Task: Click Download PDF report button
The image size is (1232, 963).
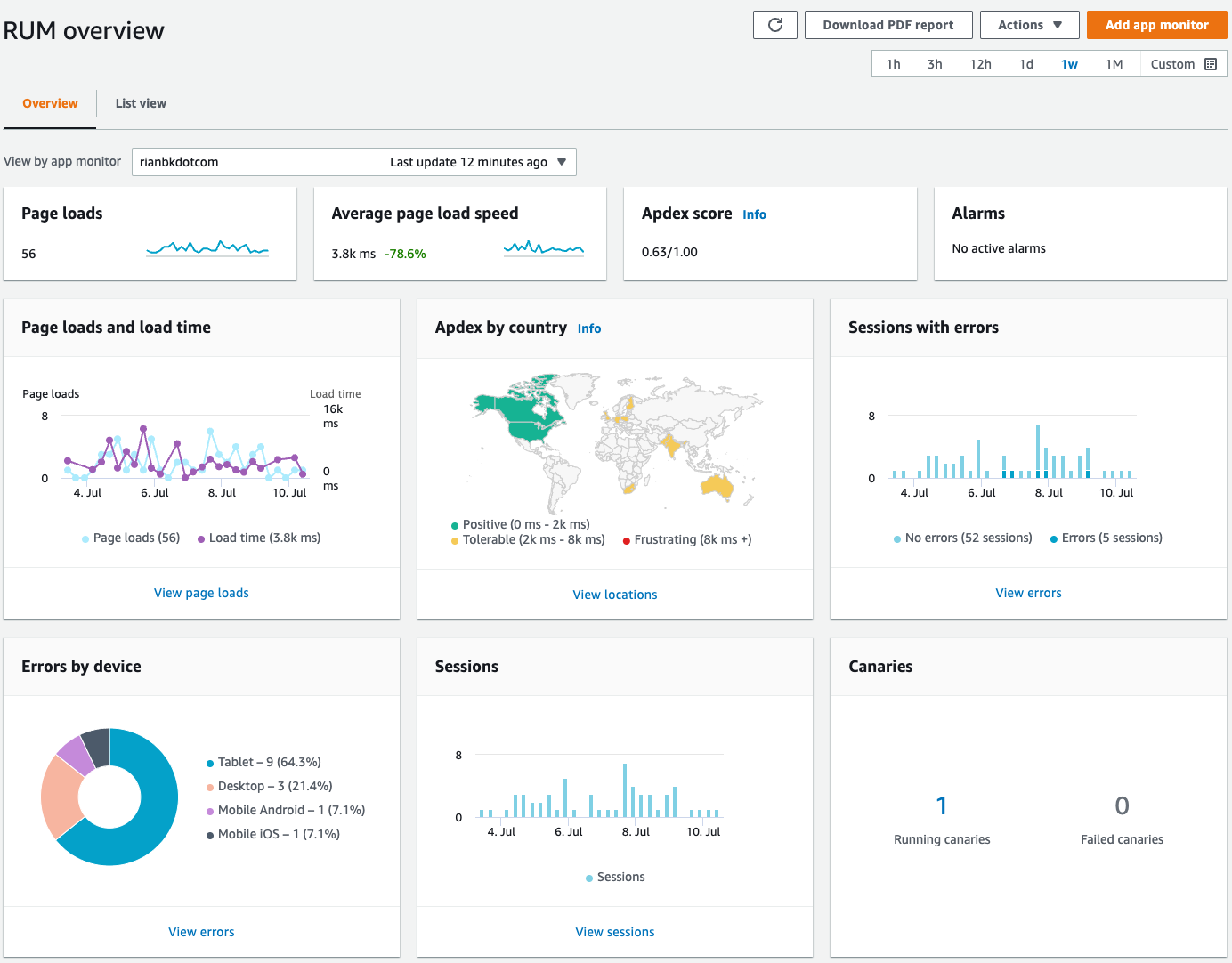Action: pos(888,25)
